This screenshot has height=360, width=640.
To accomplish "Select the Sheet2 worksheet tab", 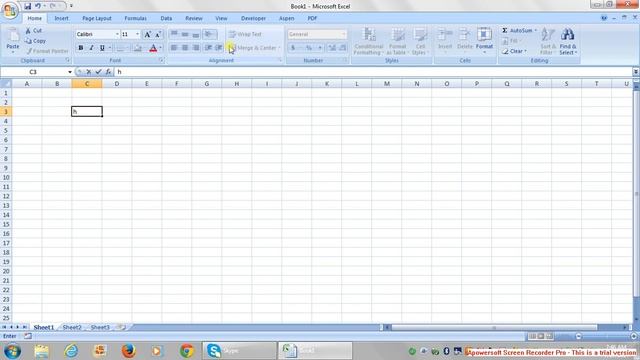I will click(72, 327).
